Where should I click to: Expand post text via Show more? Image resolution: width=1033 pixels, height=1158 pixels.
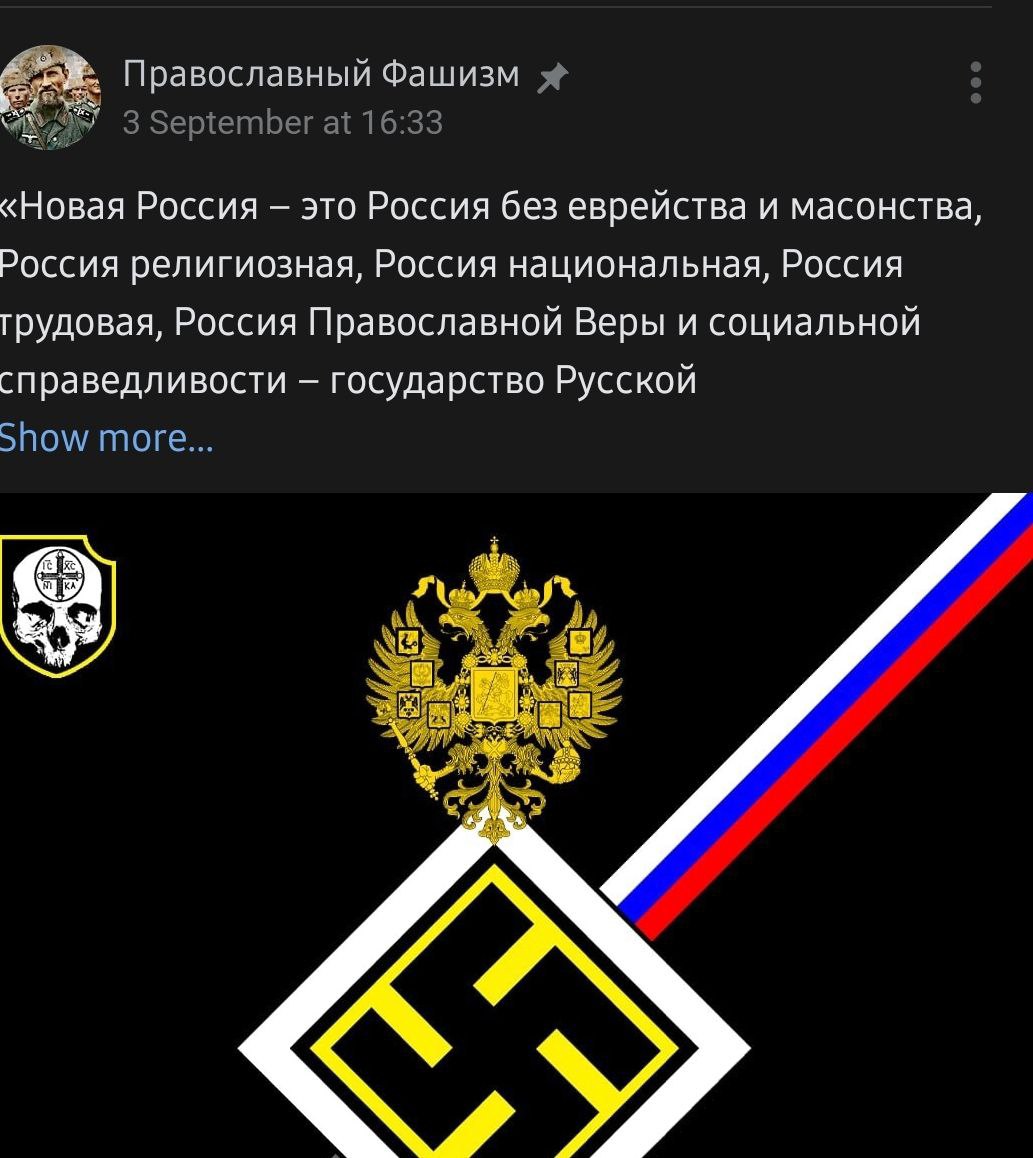[x=106, y=438]
